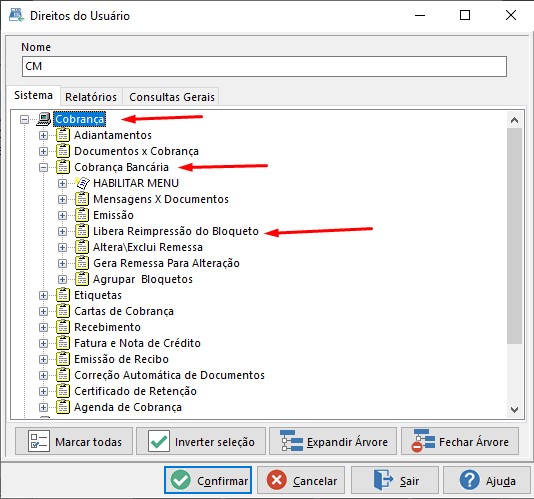Click the Emissão de Recibo clipboard icon

point(63,359)
